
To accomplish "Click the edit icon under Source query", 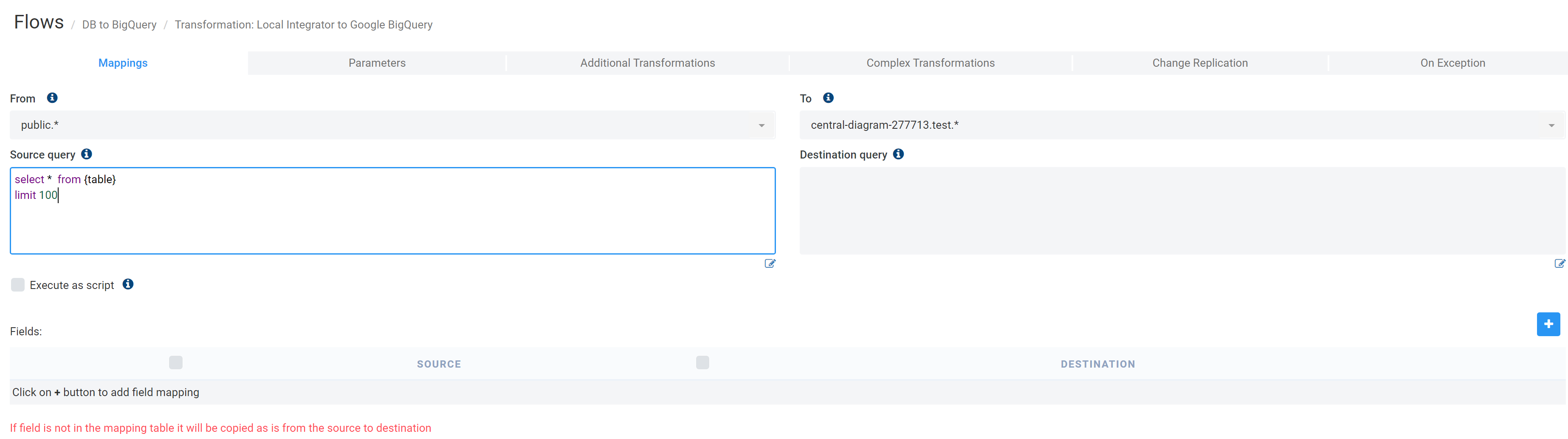I will 770,263.
